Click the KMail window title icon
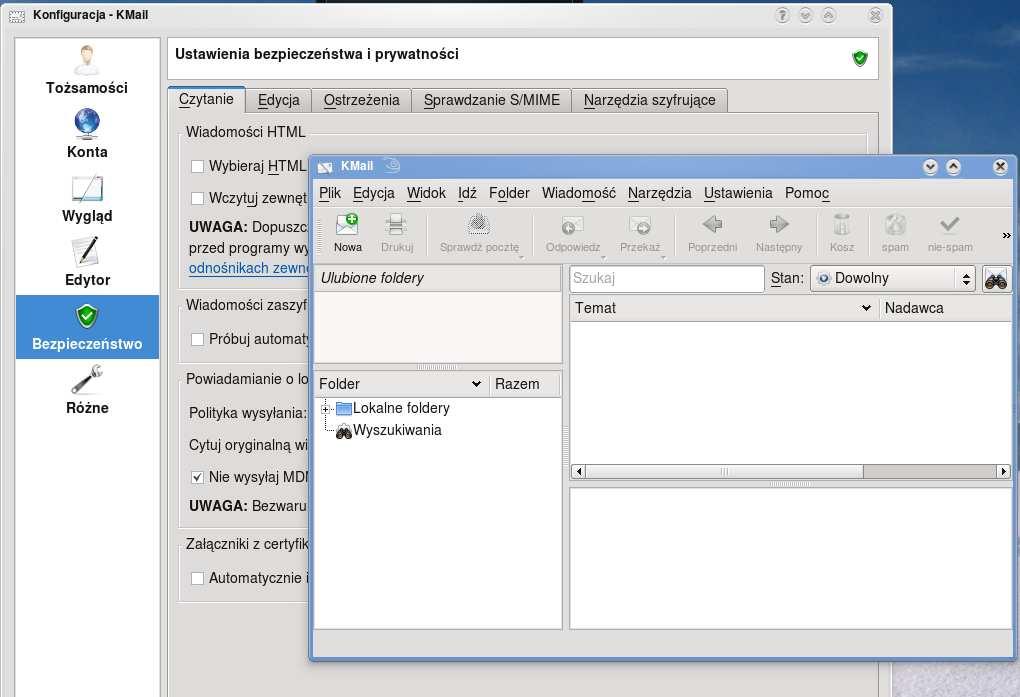The image size is (1020, 697). click(325, 167)
